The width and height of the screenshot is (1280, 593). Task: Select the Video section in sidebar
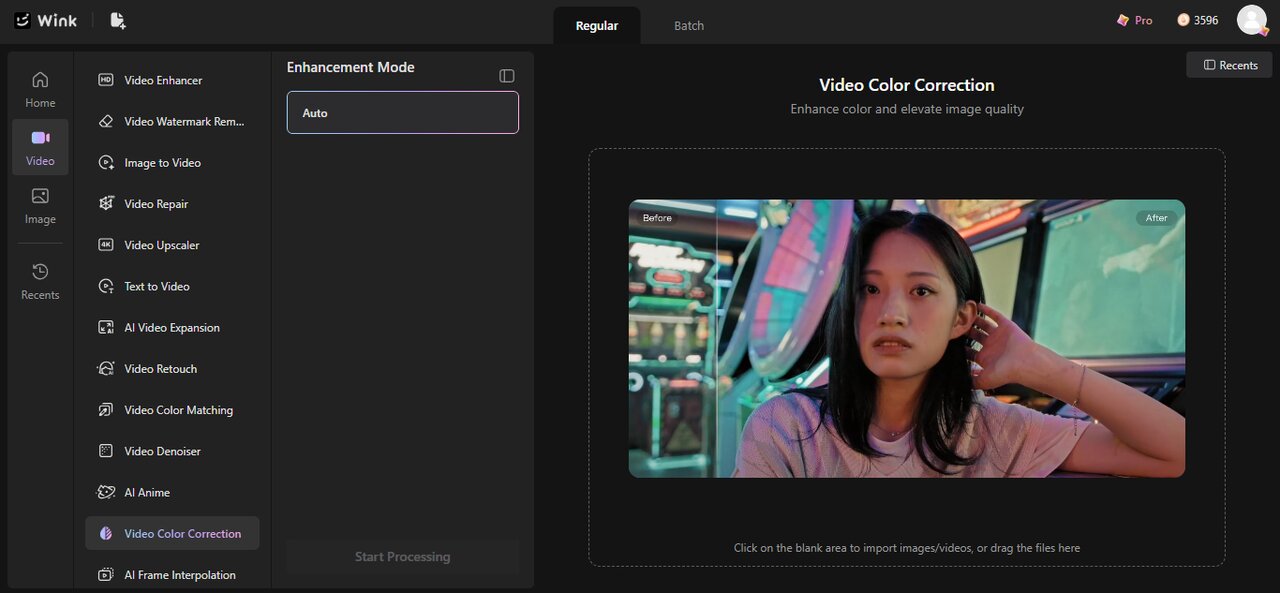click(x=40, y=147)
